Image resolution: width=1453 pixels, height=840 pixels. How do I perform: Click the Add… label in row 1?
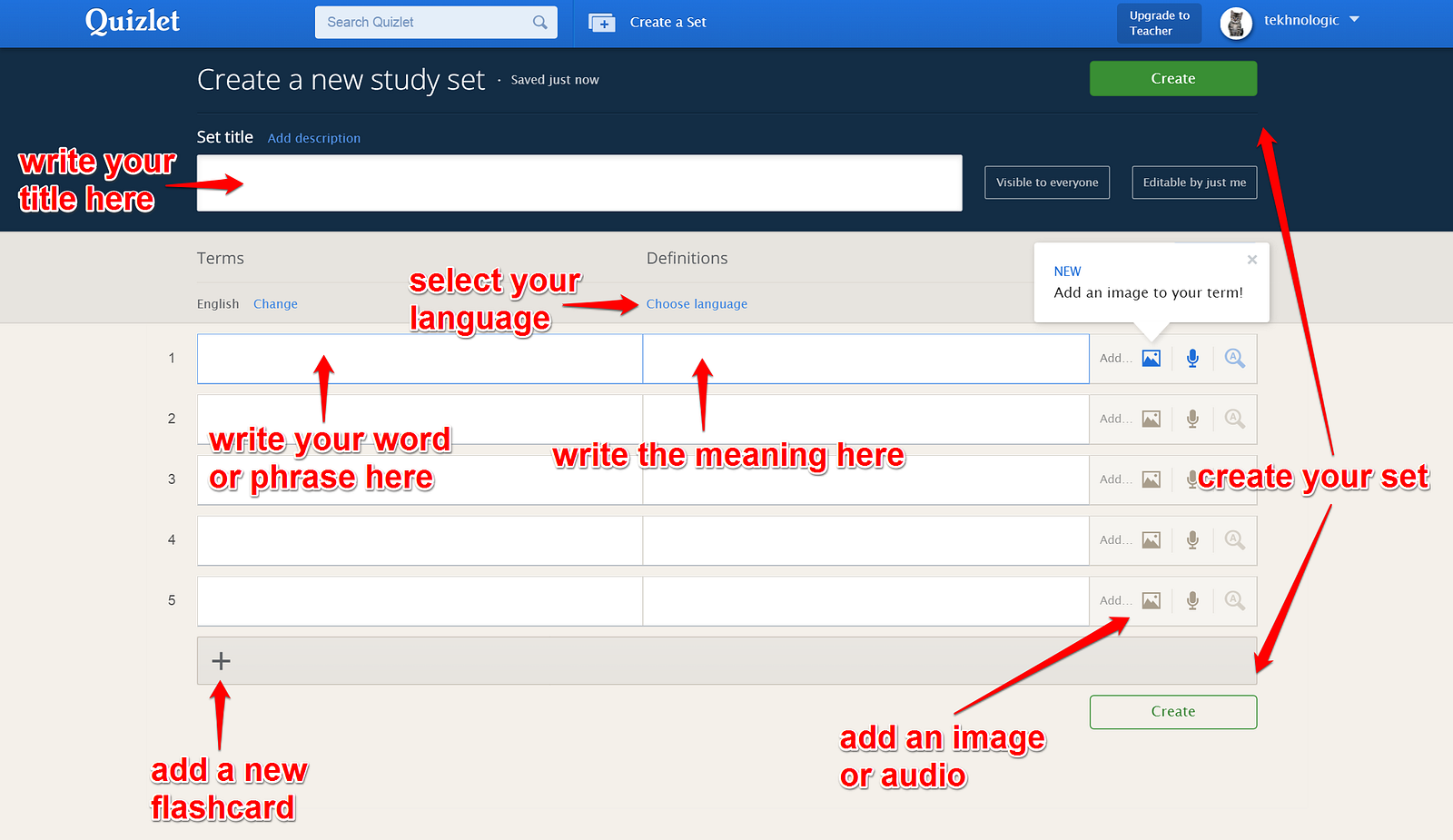pos(1116,359)
